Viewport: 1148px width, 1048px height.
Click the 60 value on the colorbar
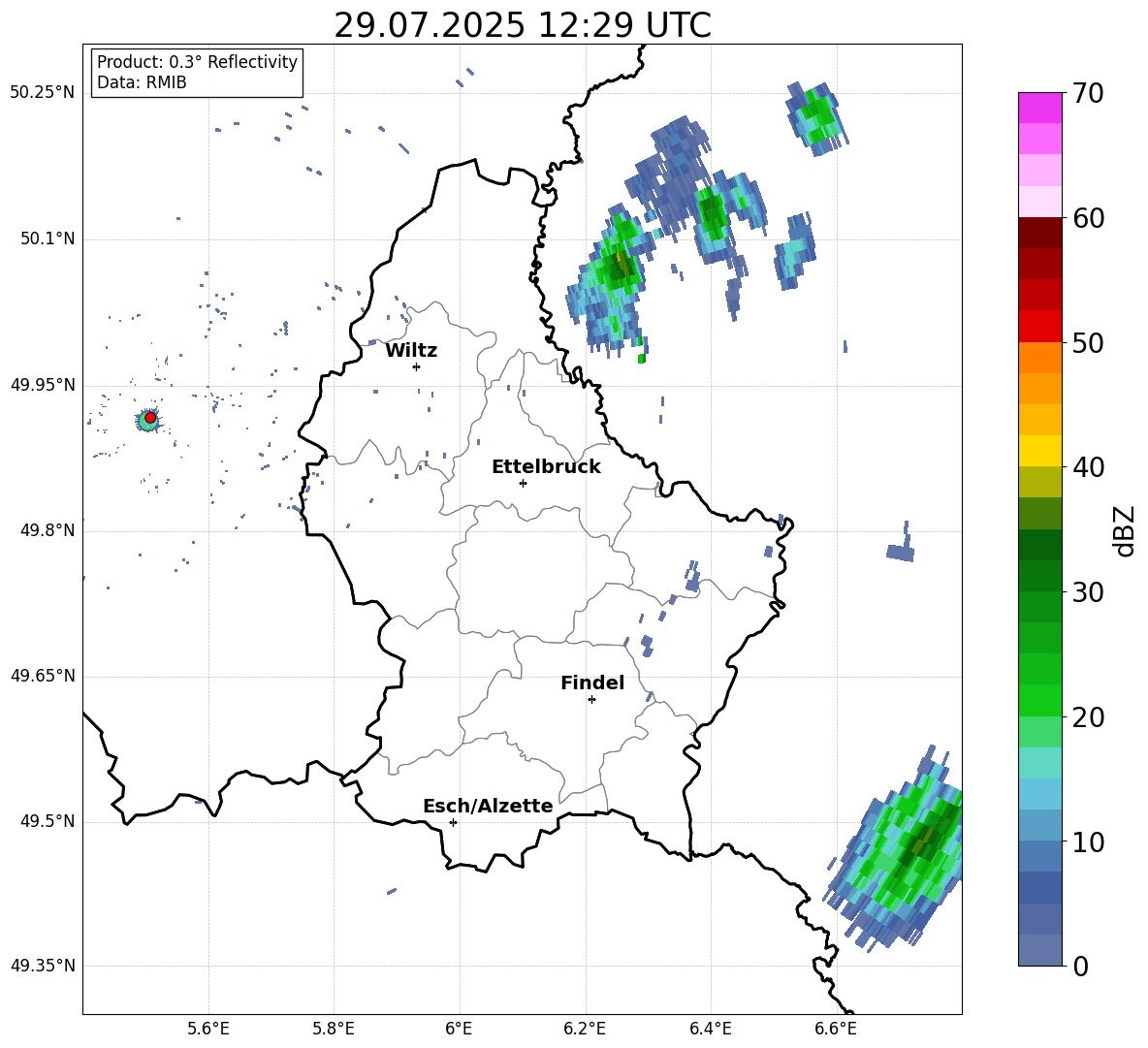click(x=1088, y=218)
